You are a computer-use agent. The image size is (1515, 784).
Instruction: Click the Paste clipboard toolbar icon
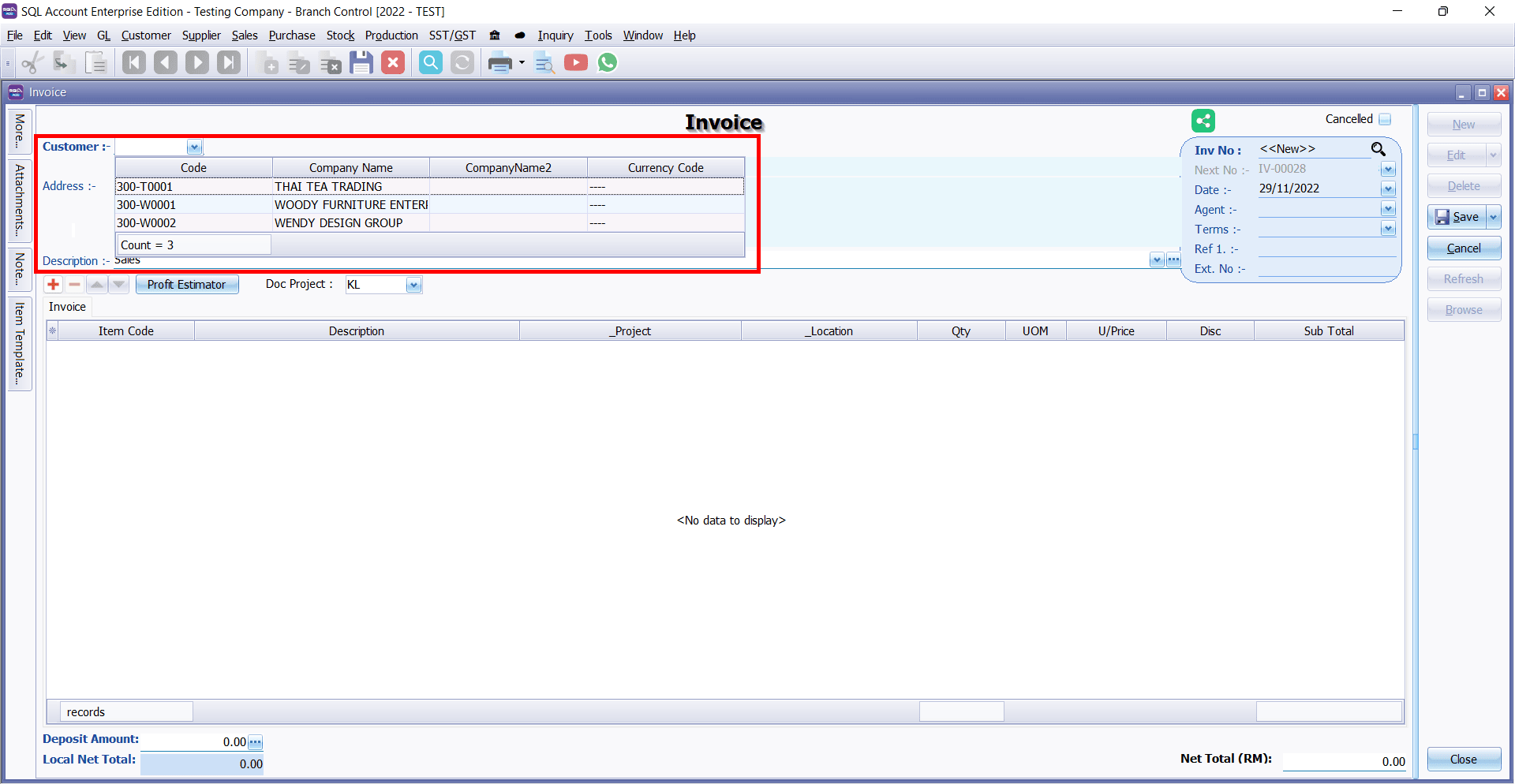[96, 63]
